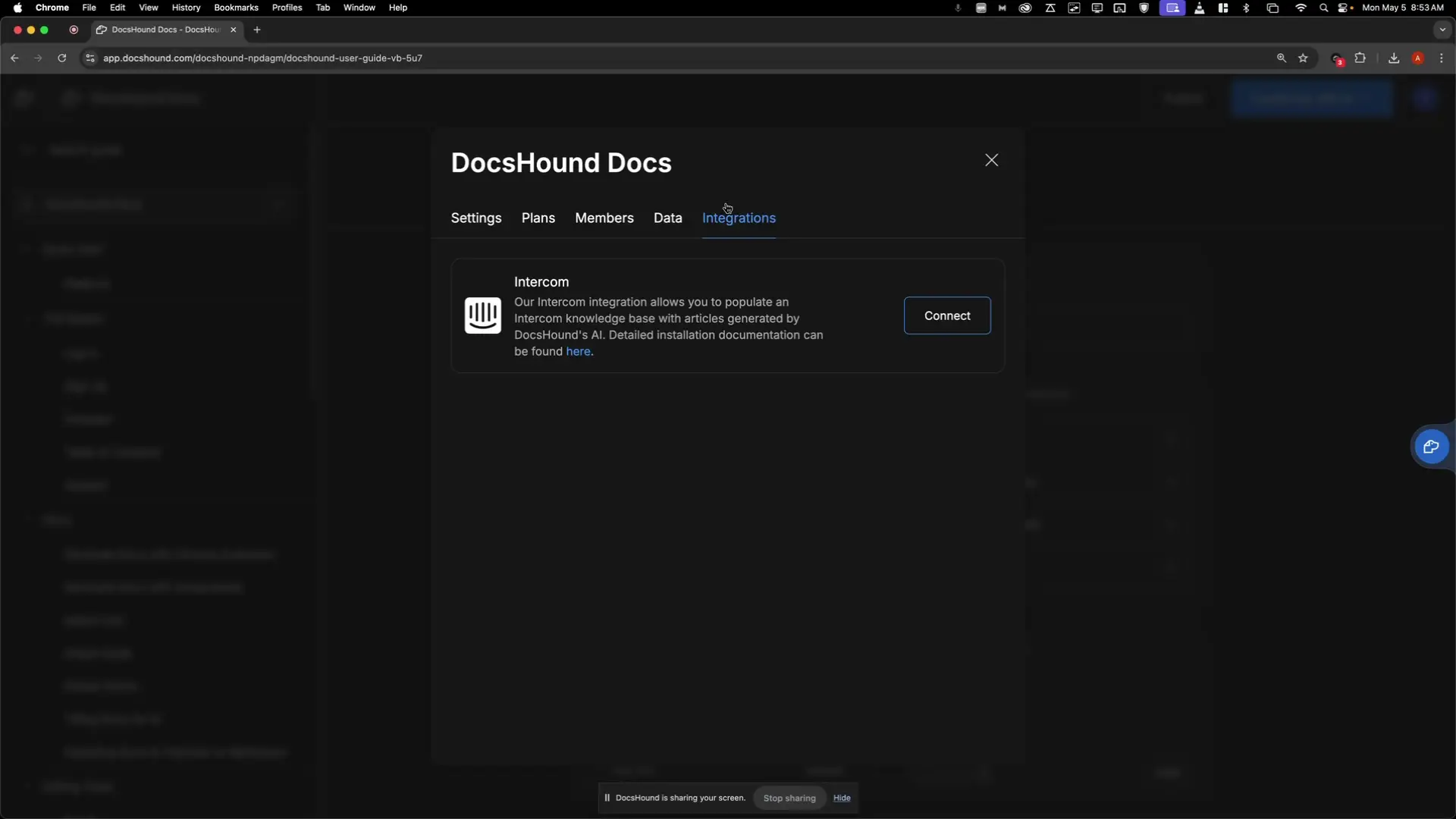Close the DocsHound Docs settings dialog
Screen dimensions: 1456x819
pyautogui.click(x=991, y=160)
